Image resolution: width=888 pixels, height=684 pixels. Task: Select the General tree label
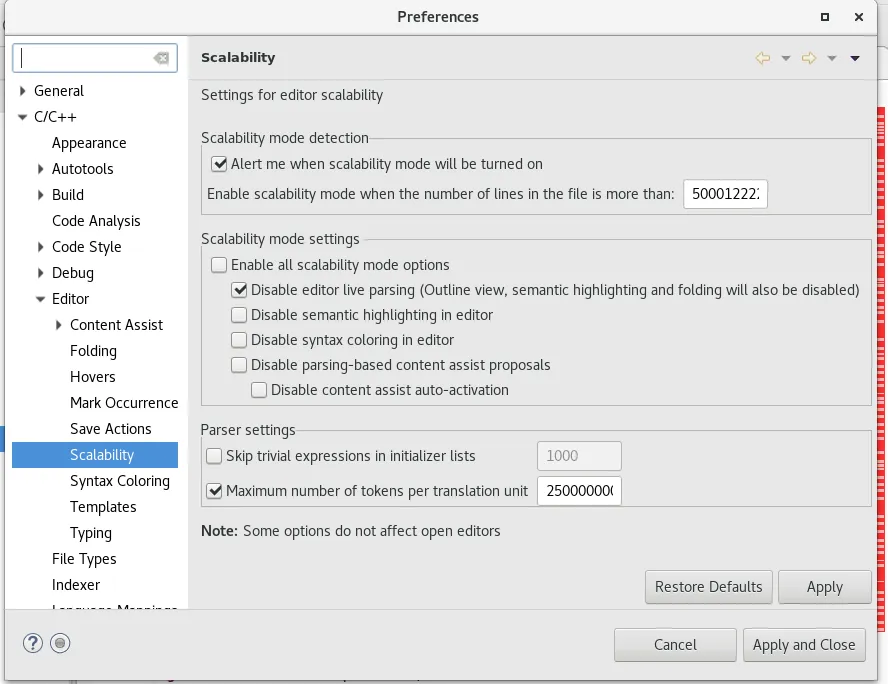click(59, 91)
